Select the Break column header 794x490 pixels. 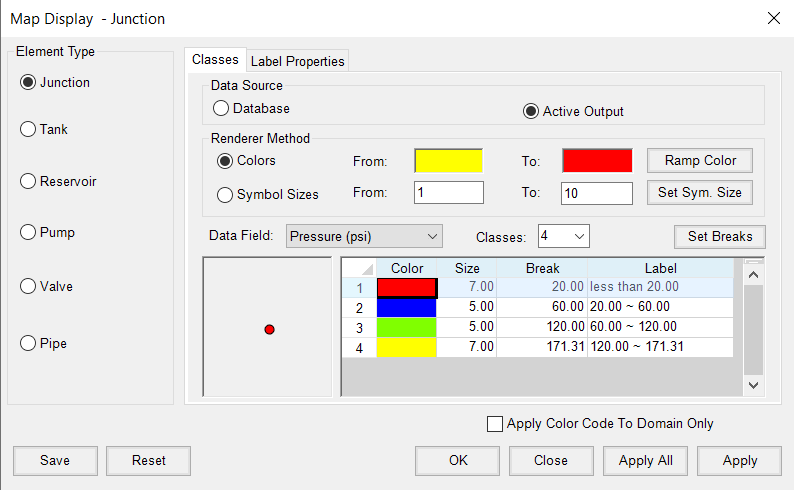[542, 268]
